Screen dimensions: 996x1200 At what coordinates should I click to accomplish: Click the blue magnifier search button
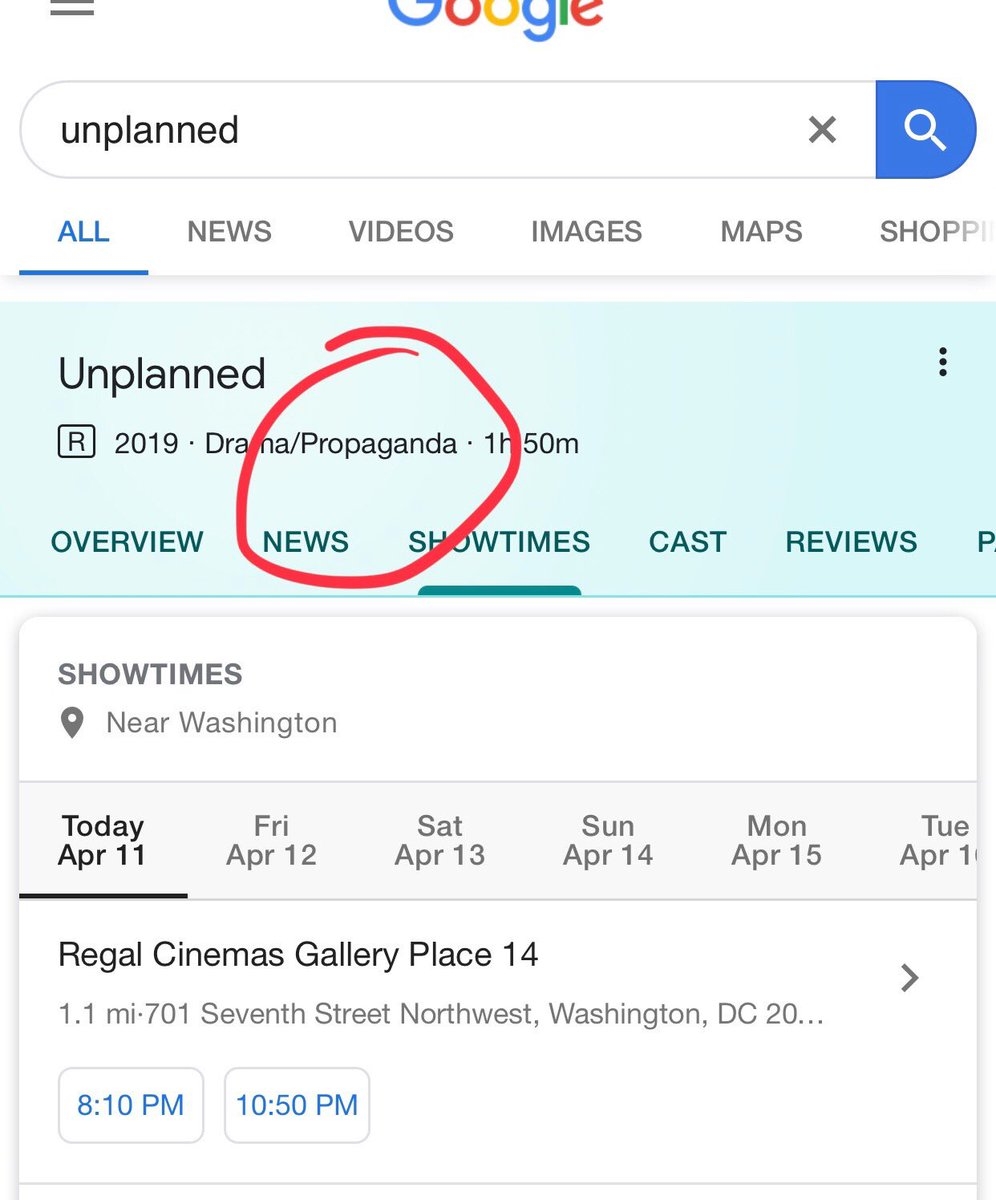pos(924,129)
